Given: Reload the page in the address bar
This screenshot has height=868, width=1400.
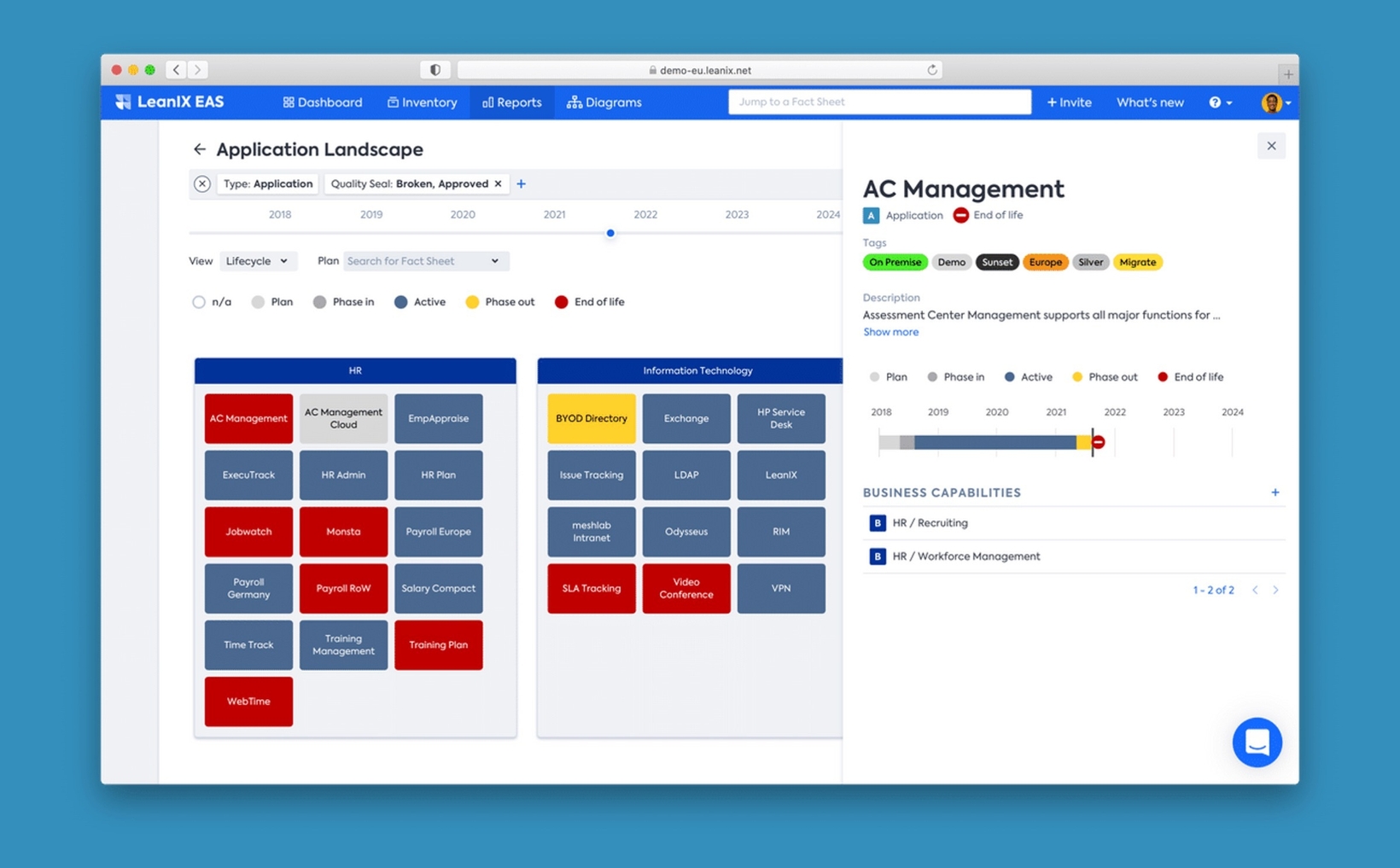Looking at the screenshot, I should pyautogui.click(x=932, y=70).
